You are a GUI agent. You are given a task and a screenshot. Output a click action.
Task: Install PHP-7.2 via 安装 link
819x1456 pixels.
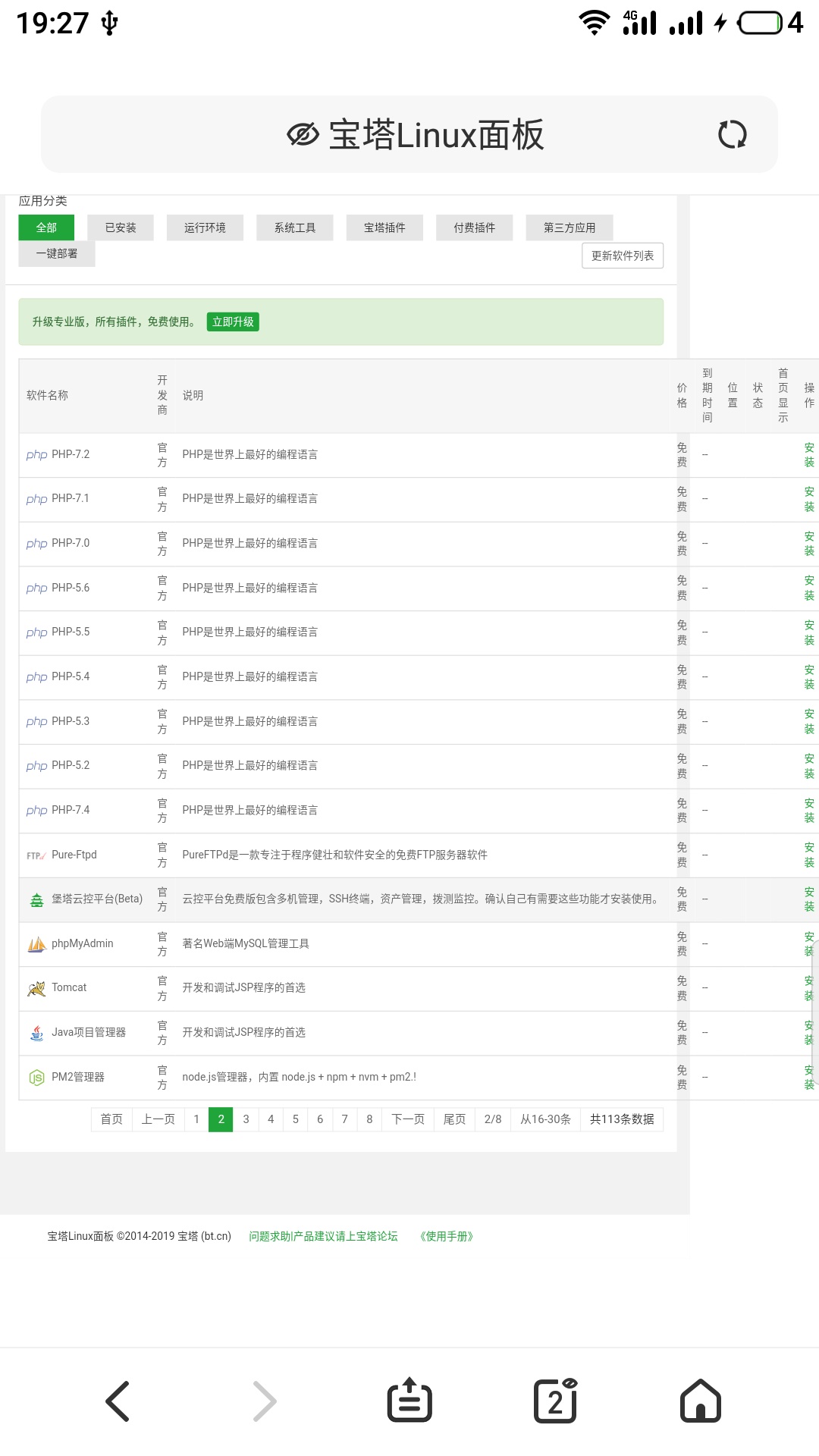[x=809, y=455]
